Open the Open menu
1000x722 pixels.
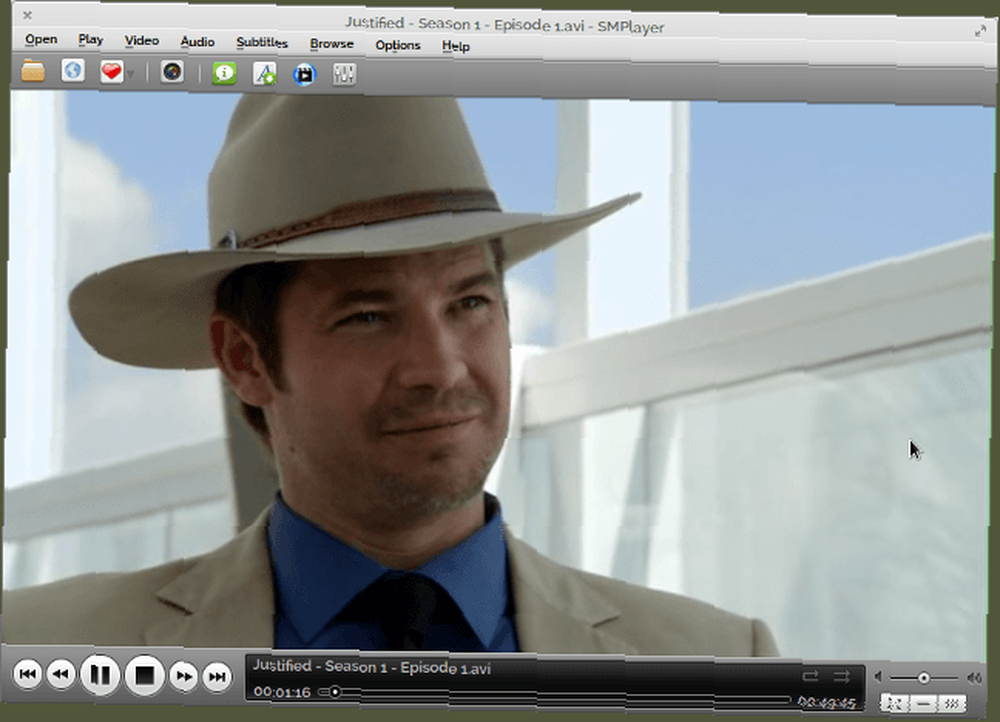coord(41,40)
